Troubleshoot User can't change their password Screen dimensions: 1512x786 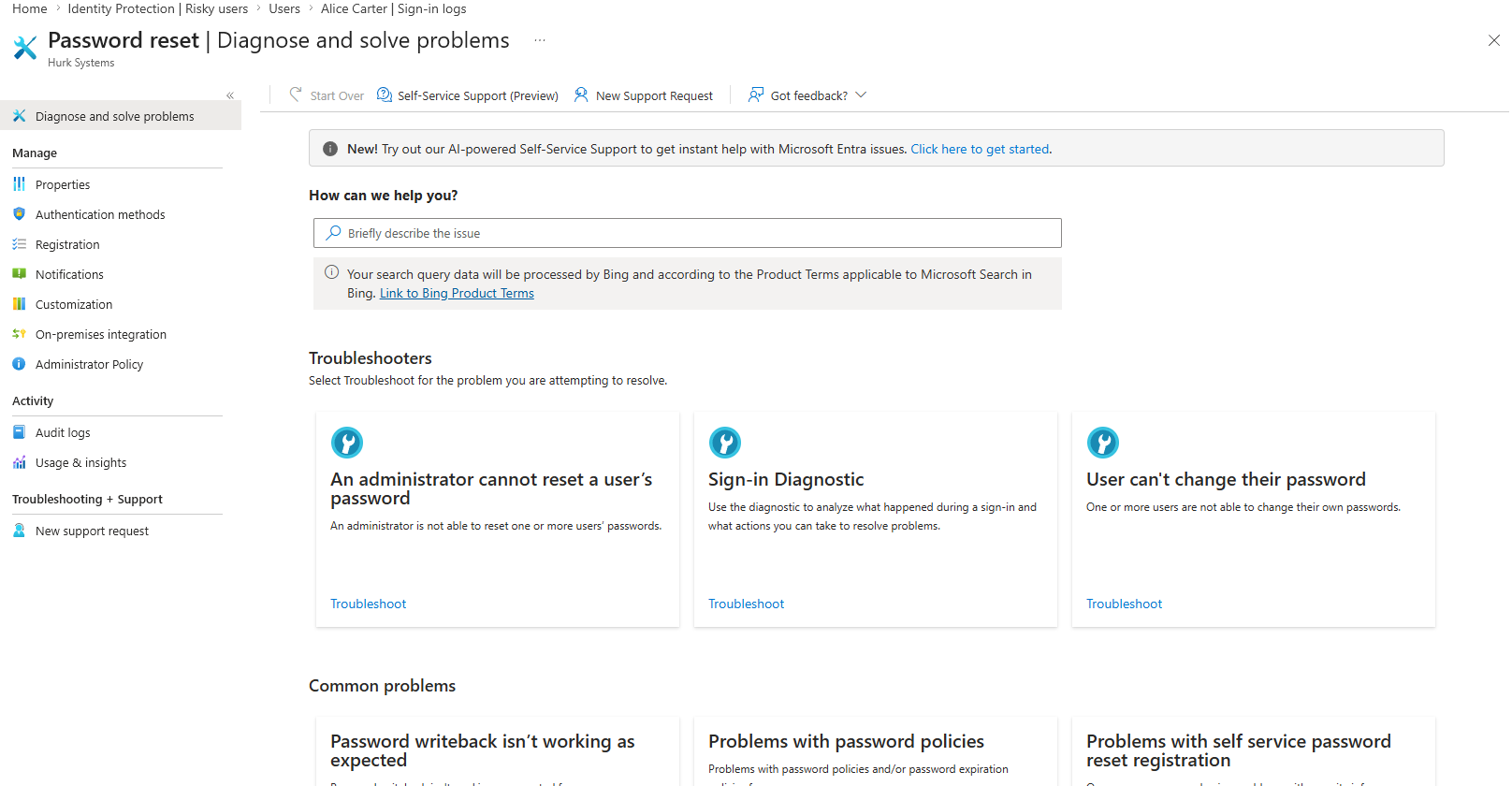click(x=1124, y=604)
